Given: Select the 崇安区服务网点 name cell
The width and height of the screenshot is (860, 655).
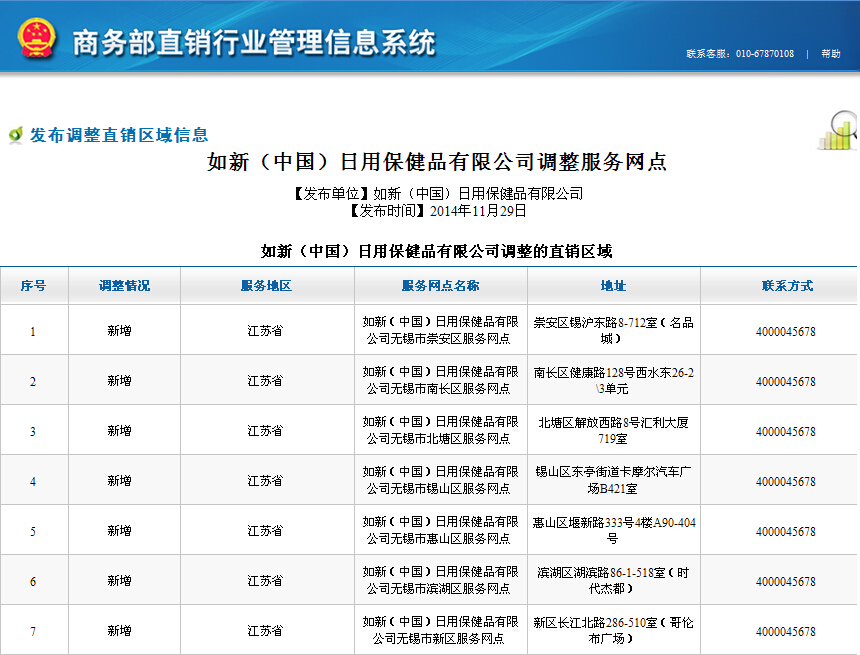Looking at the screenshot, I should click(440, 330).
